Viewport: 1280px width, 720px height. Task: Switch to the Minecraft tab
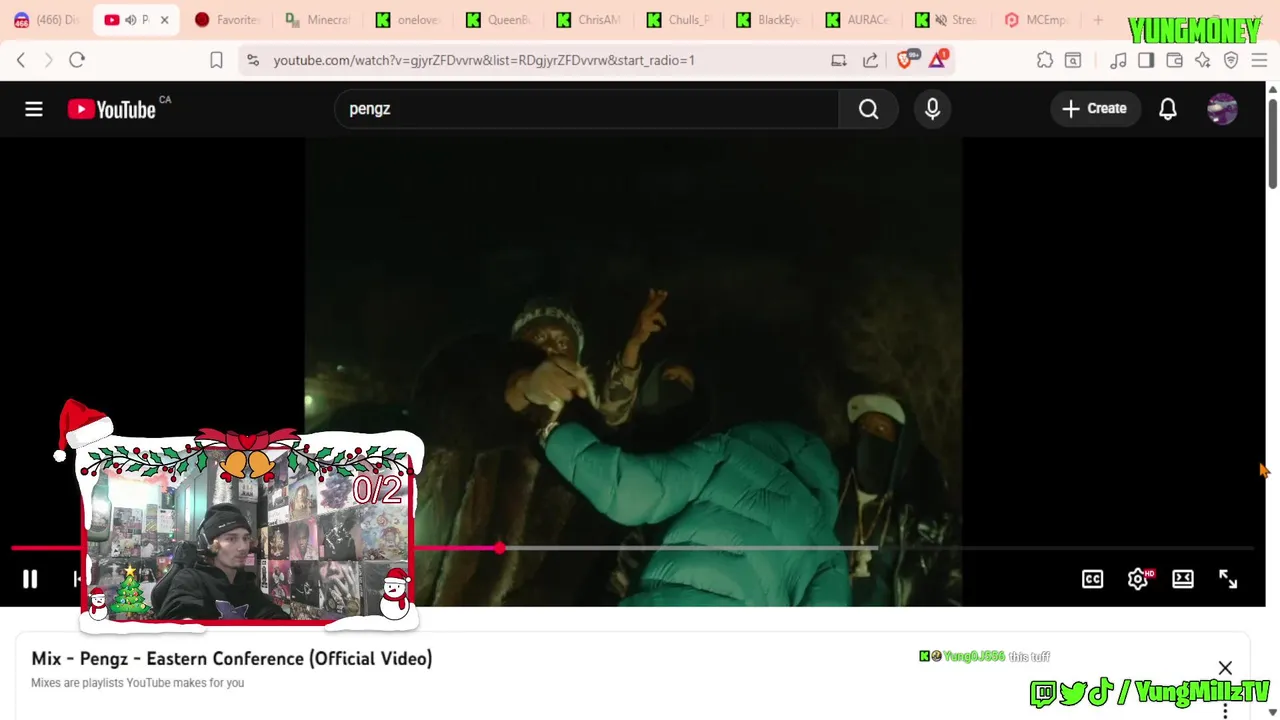coord(318,20)
